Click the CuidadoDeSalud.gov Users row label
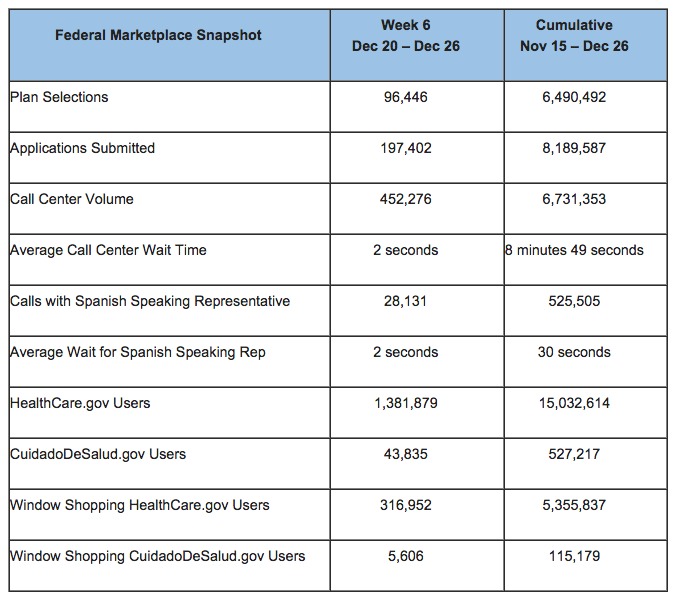 tap(98, 454)
